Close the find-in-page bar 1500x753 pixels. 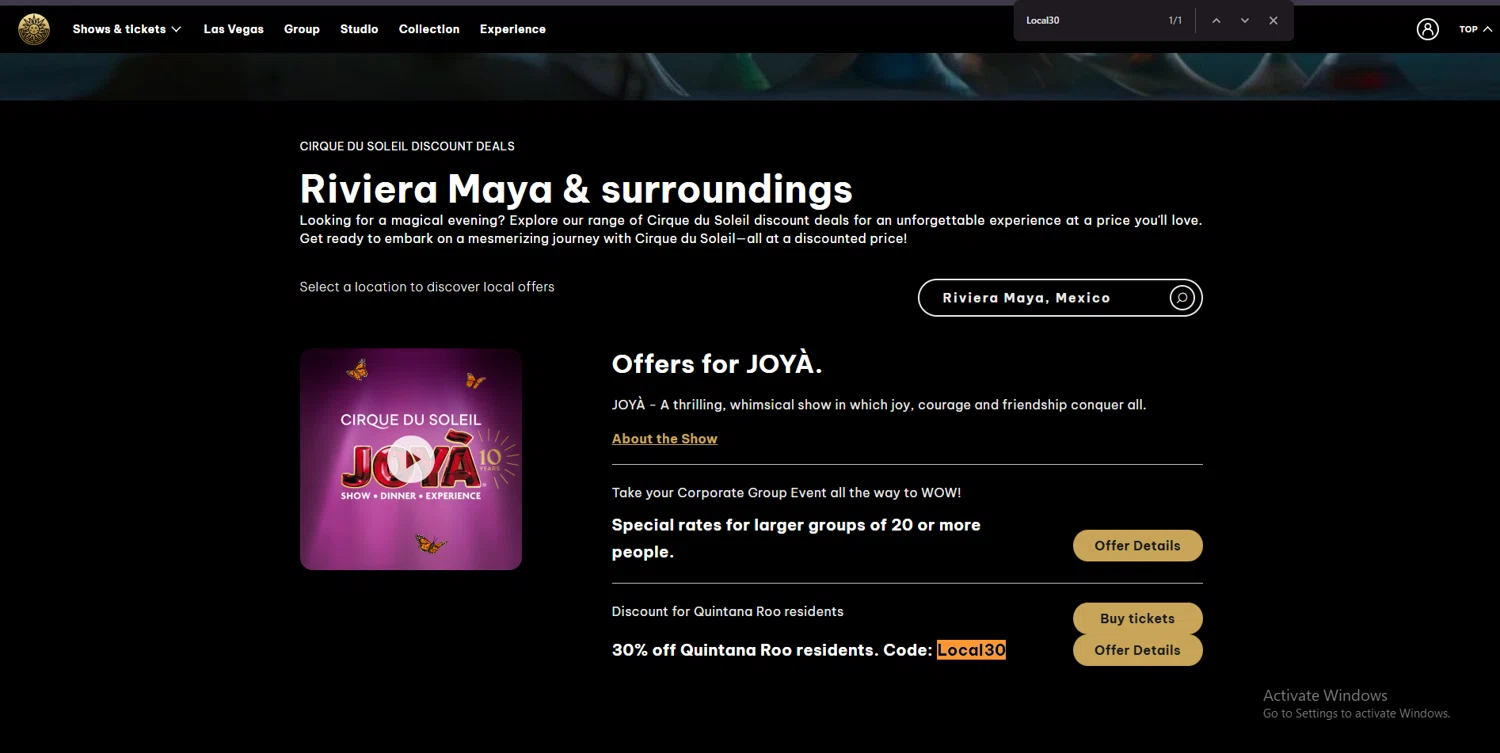tap(1273, 20)
